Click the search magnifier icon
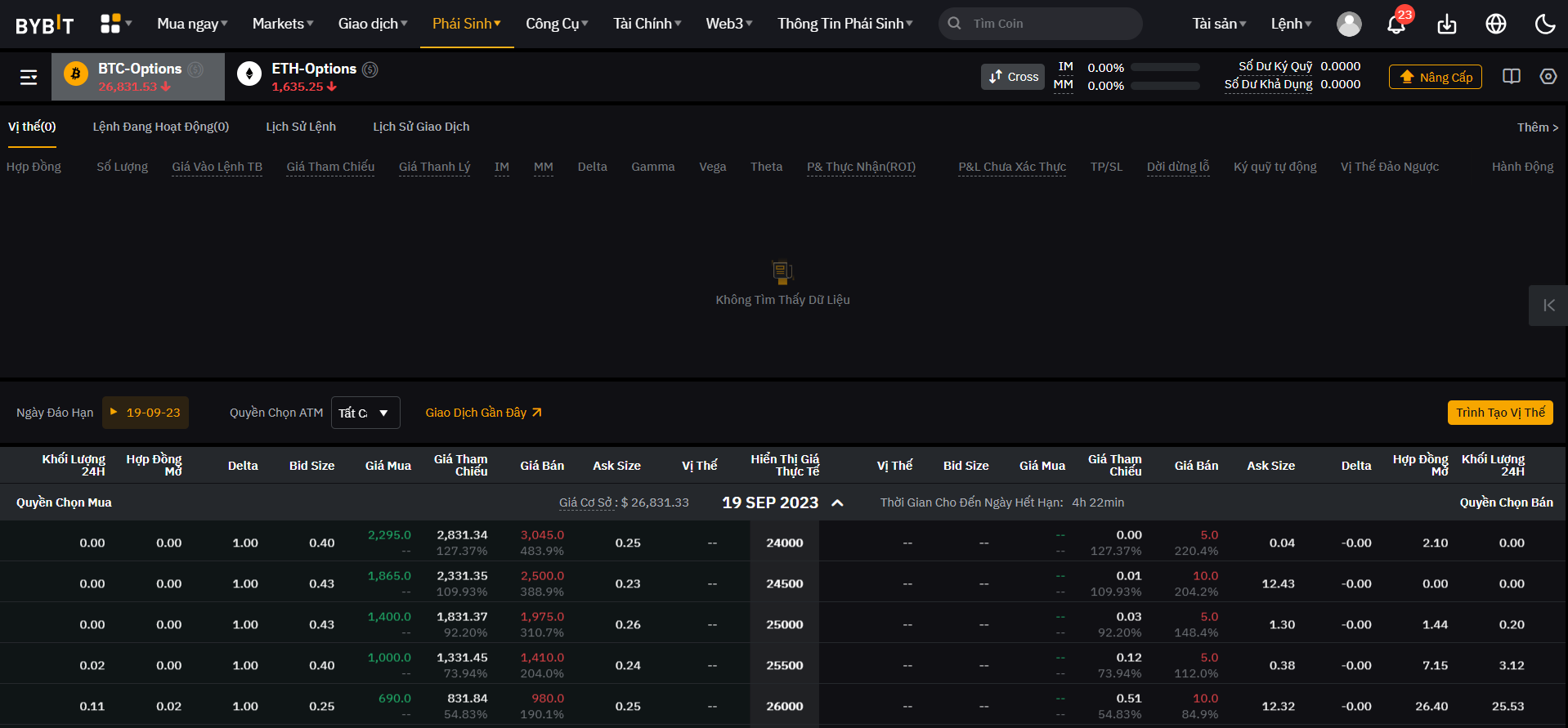 pyautogui.click(x=954, y=24)
